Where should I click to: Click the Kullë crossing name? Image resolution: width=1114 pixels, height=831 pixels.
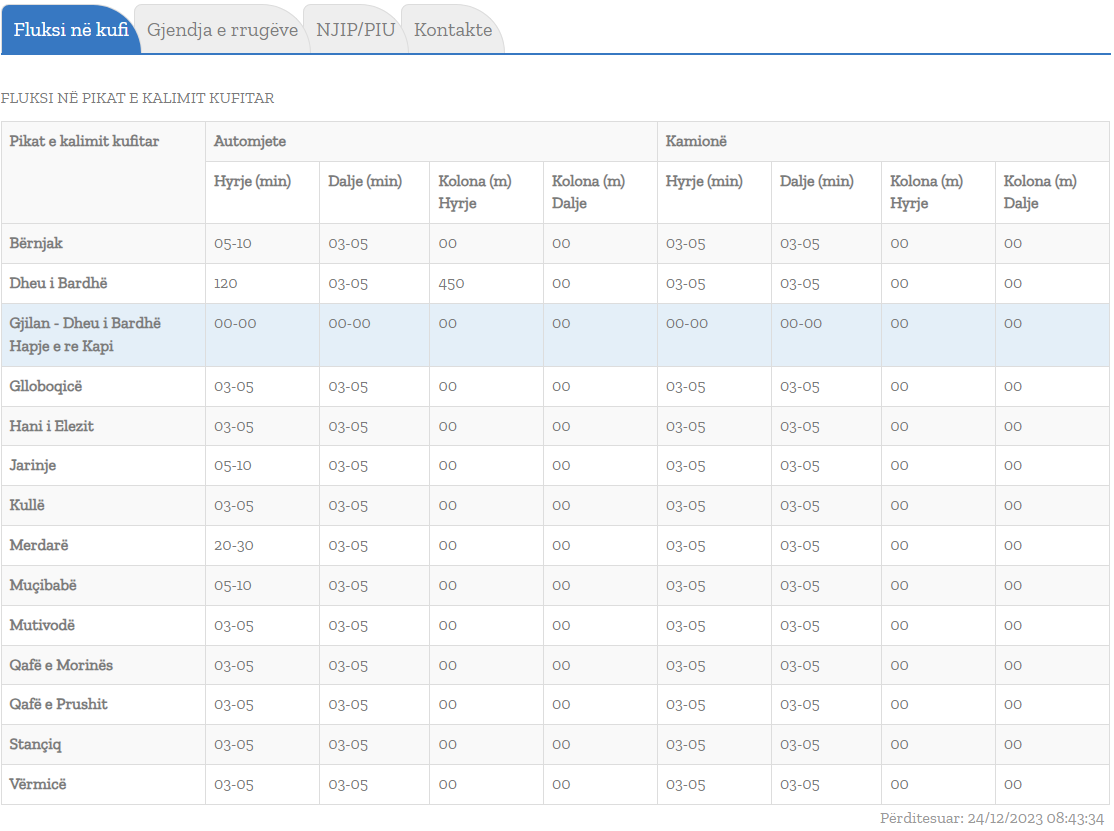[x=27, y=505]
